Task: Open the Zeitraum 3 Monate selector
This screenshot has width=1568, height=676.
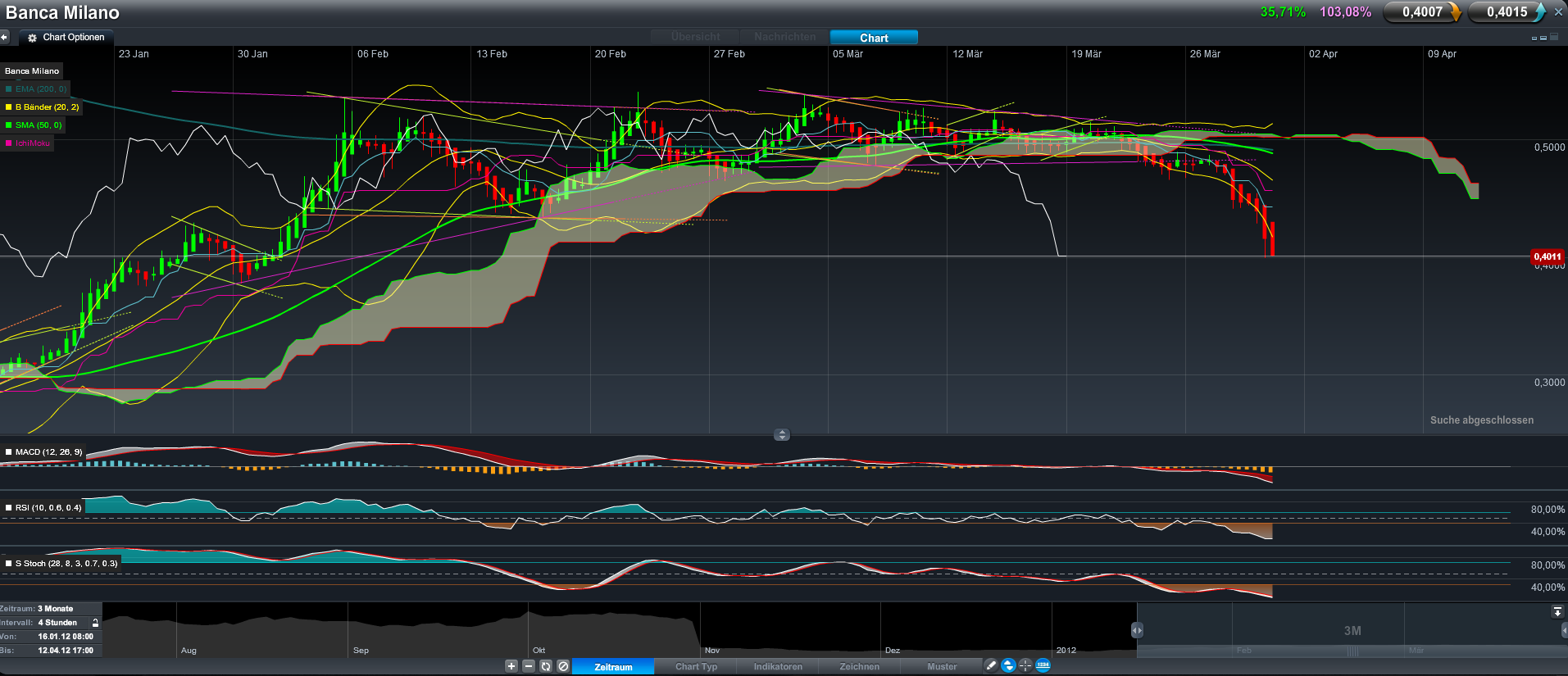Action: pos(49,609)
